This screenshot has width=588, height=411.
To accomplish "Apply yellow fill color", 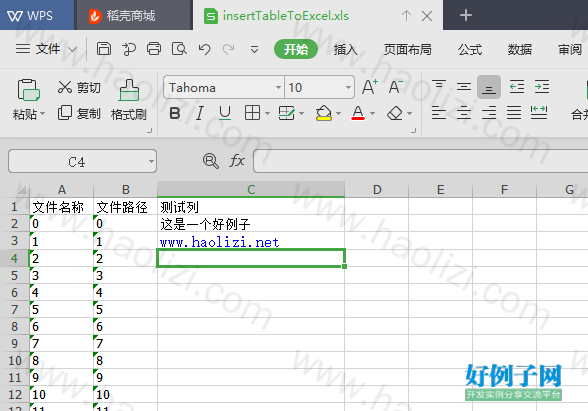I will 324,113.
